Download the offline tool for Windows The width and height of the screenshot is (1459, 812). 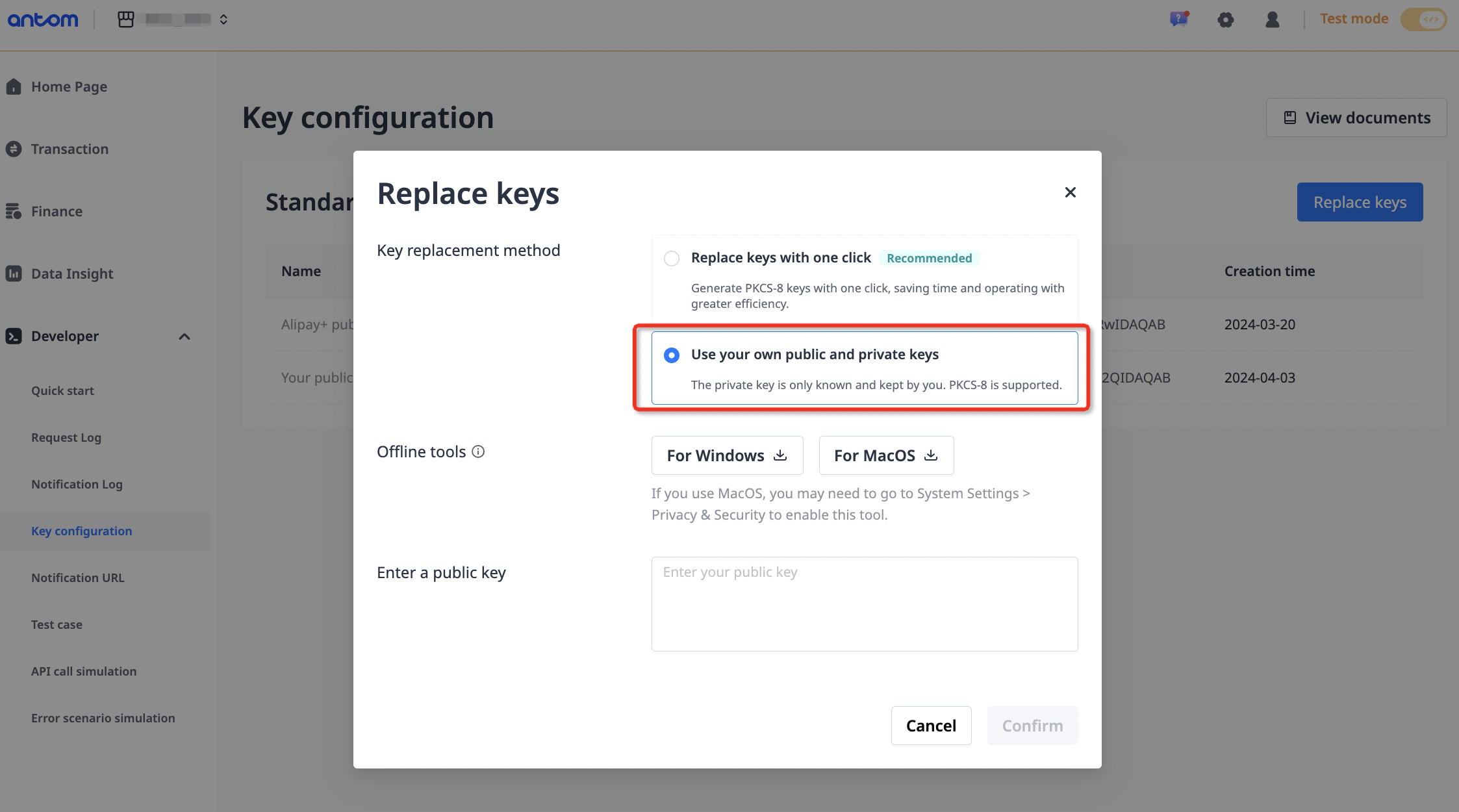[727, 455]
